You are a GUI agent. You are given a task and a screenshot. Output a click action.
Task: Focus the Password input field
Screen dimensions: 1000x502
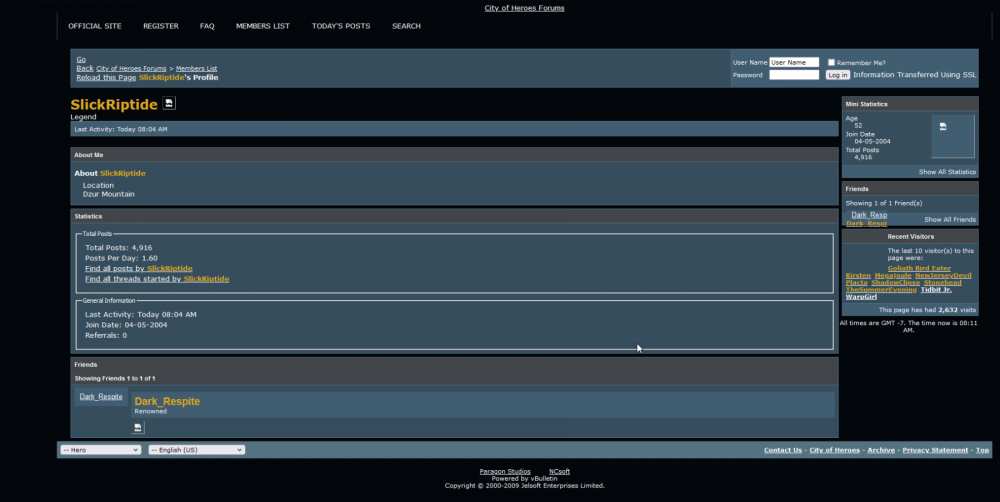click(794, 75)
